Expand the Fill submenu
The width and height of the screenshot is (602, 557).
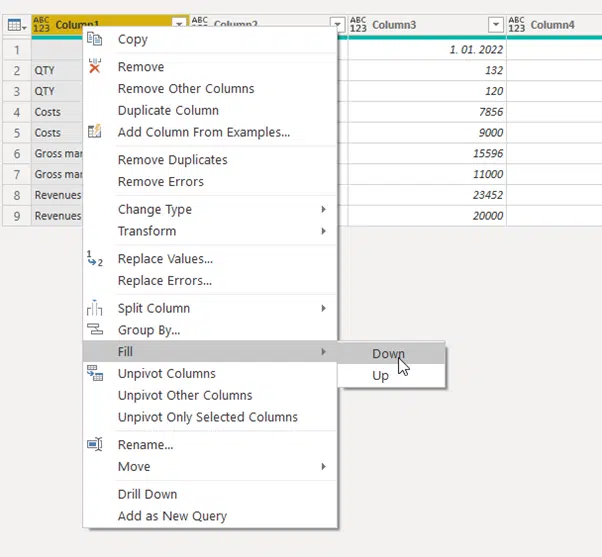(x=210, y=351)
